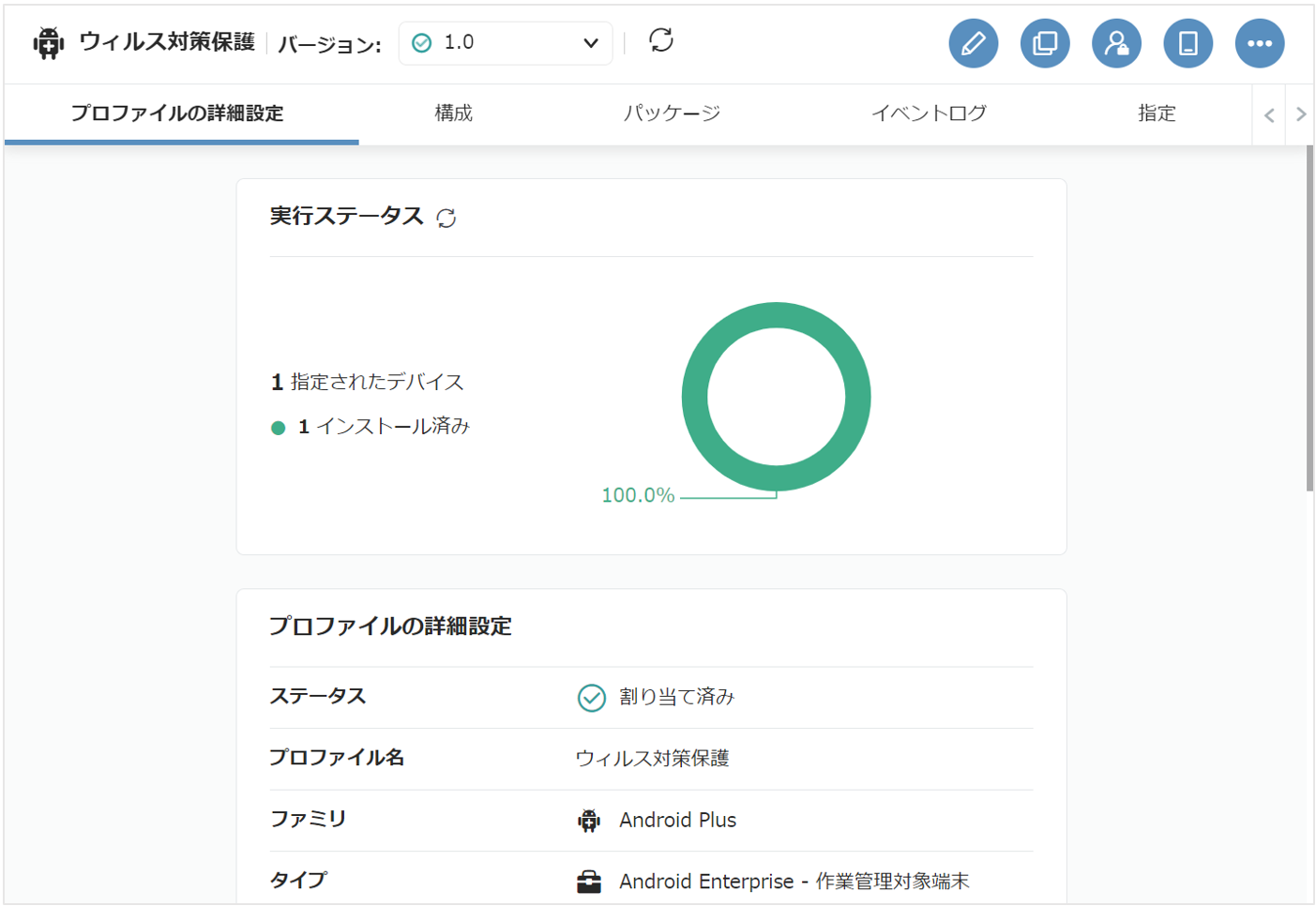Screen dimensions: 1316x906
Task: Click the user lock icon button
Action: 1116,43
